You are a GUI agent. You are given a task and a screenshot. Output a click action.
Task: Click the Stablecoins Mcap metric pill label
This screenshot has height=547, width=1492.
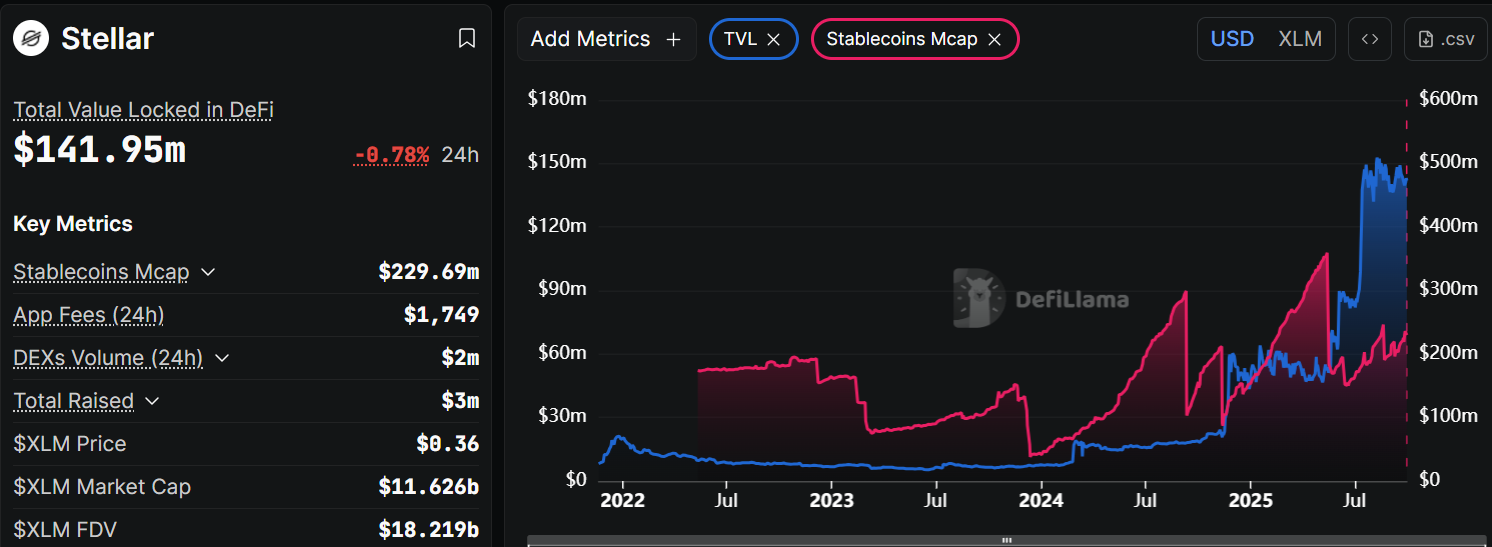pyautogui.click(x=901, y=39)
